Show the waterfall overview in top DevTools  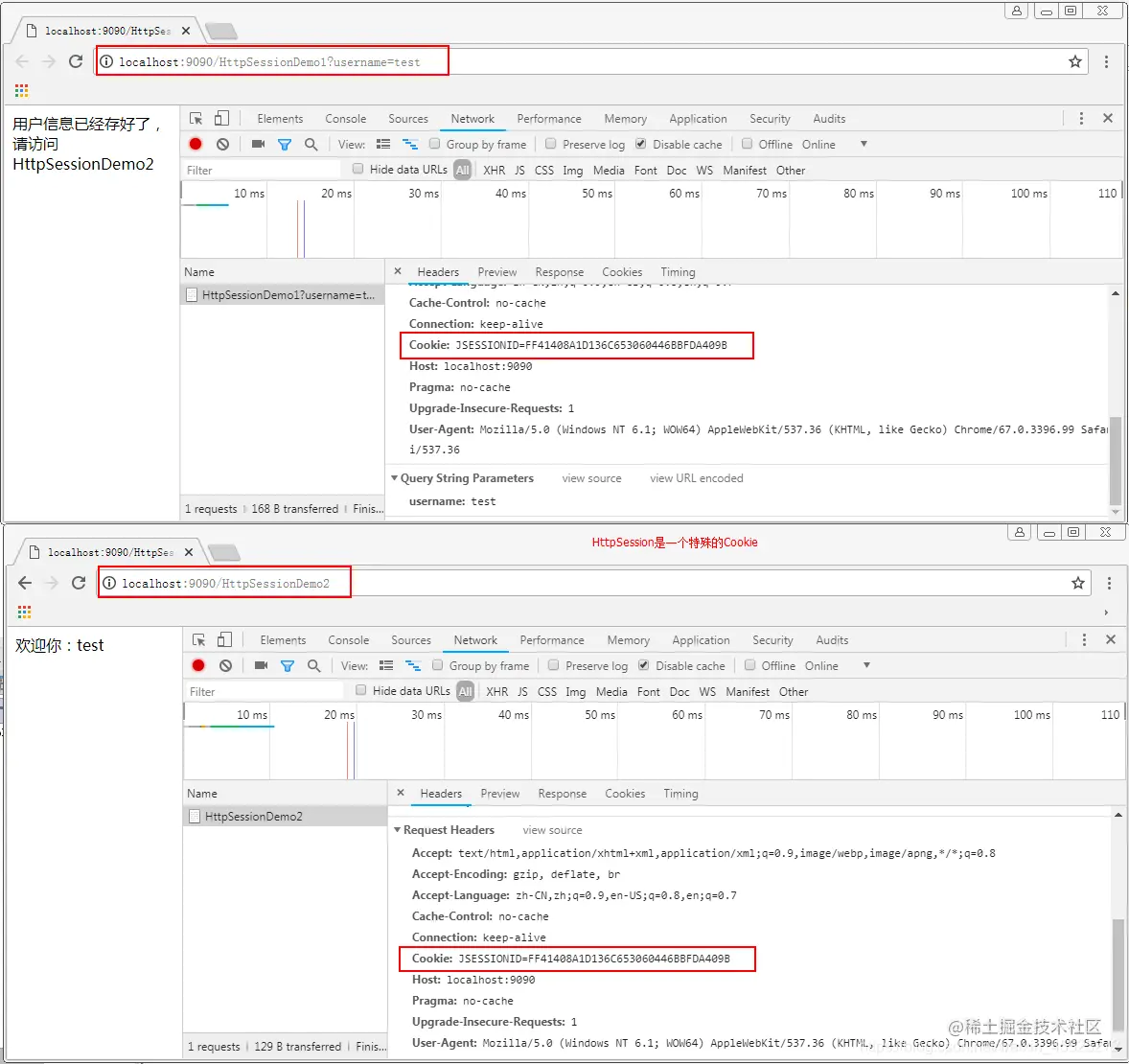(x=409, y=144)
